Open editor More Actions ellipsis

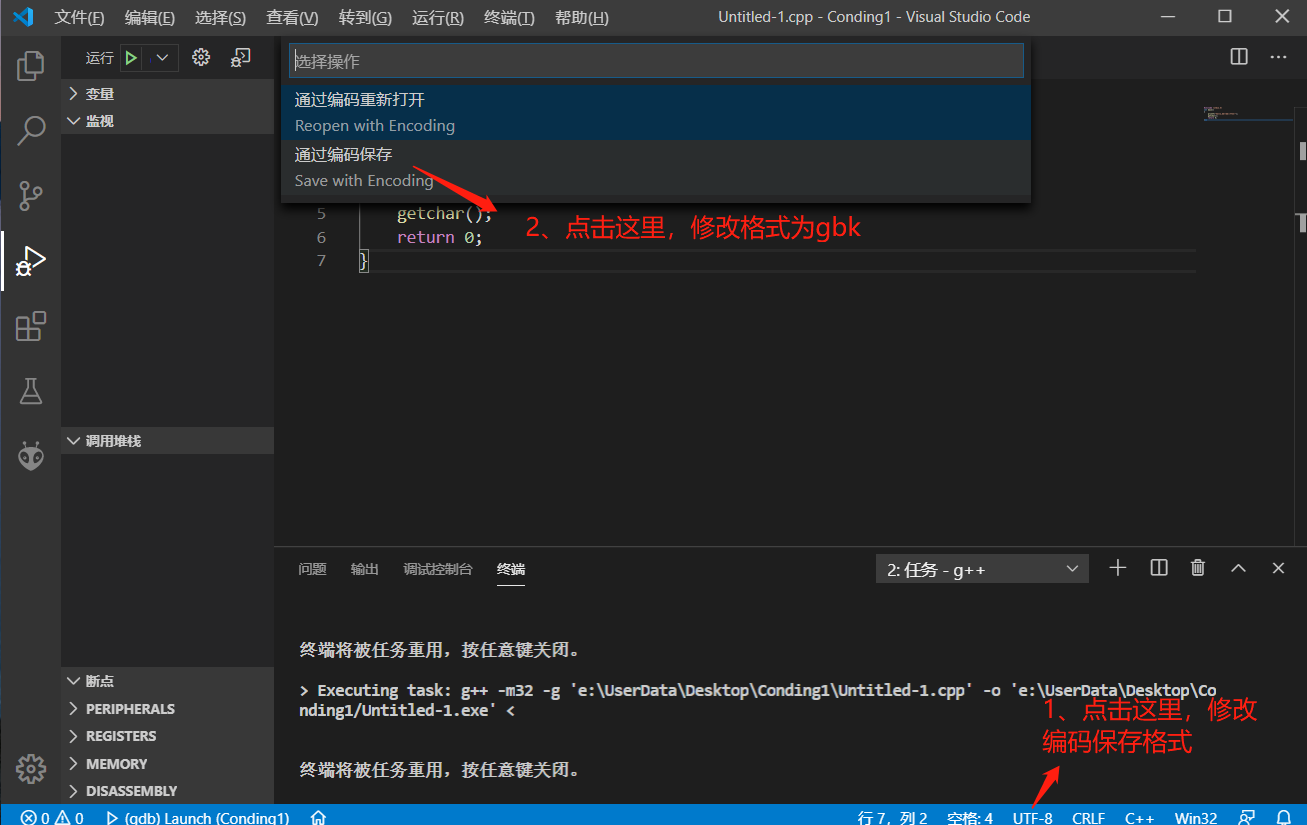pos(1278,57)
